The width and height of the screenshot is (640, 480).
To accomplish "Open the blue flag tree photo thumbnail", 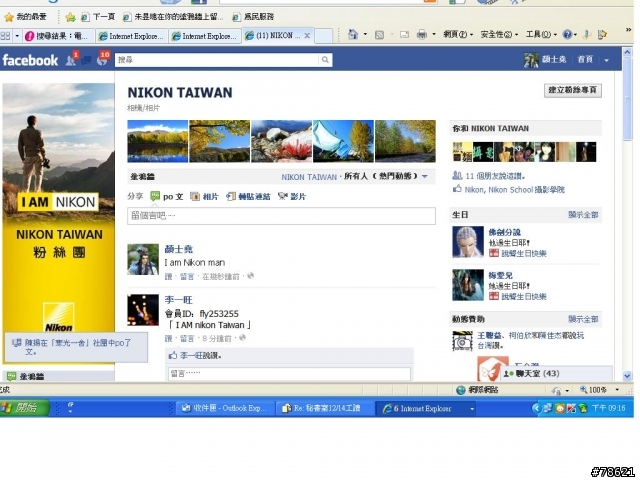I will click(343, 141).
